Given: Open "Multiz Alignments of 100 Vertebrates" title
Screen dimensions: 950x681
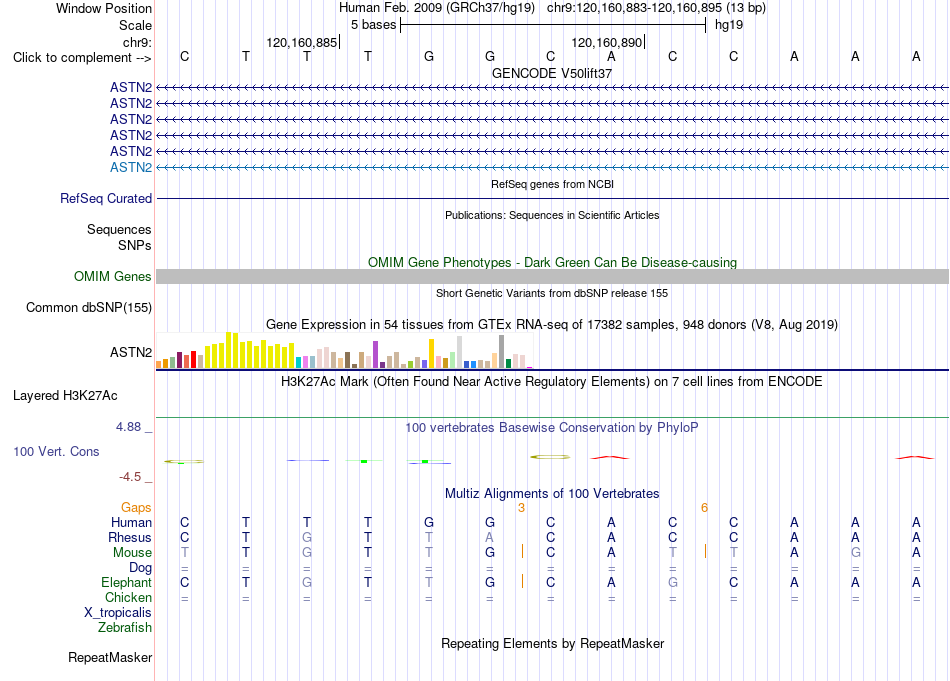Looking at the screenshot, I should click(x=552, y=494).
